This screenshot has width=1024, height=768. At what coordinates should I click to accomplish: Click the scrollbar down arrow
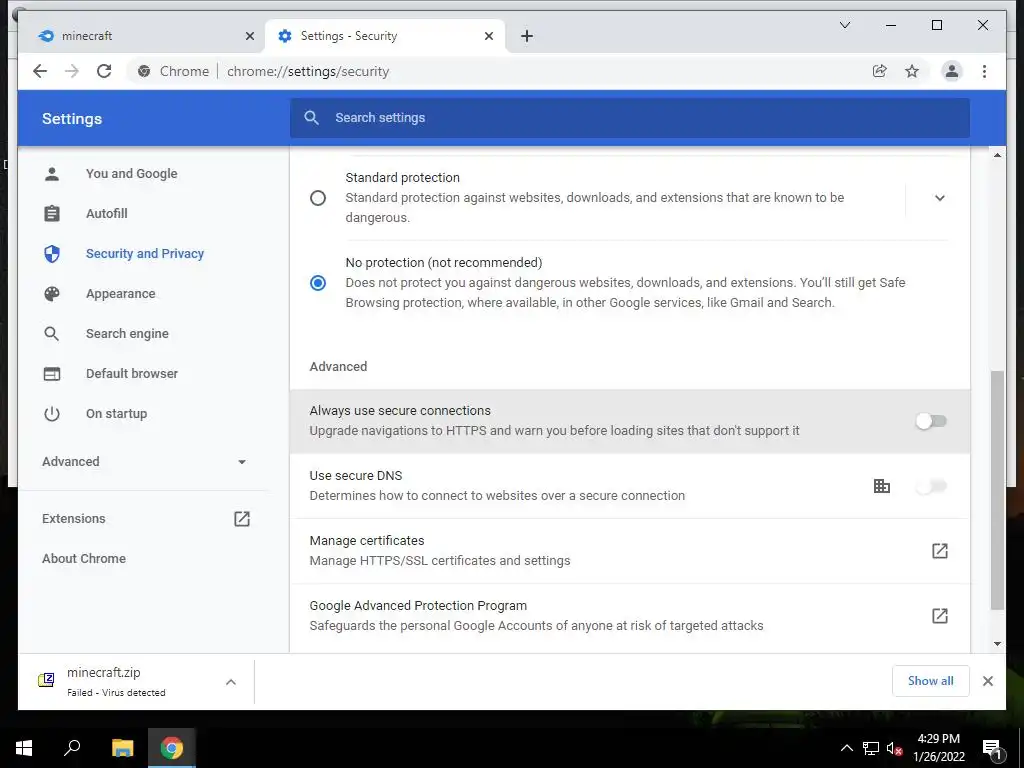pyautogui.click(x=997, y=643)
